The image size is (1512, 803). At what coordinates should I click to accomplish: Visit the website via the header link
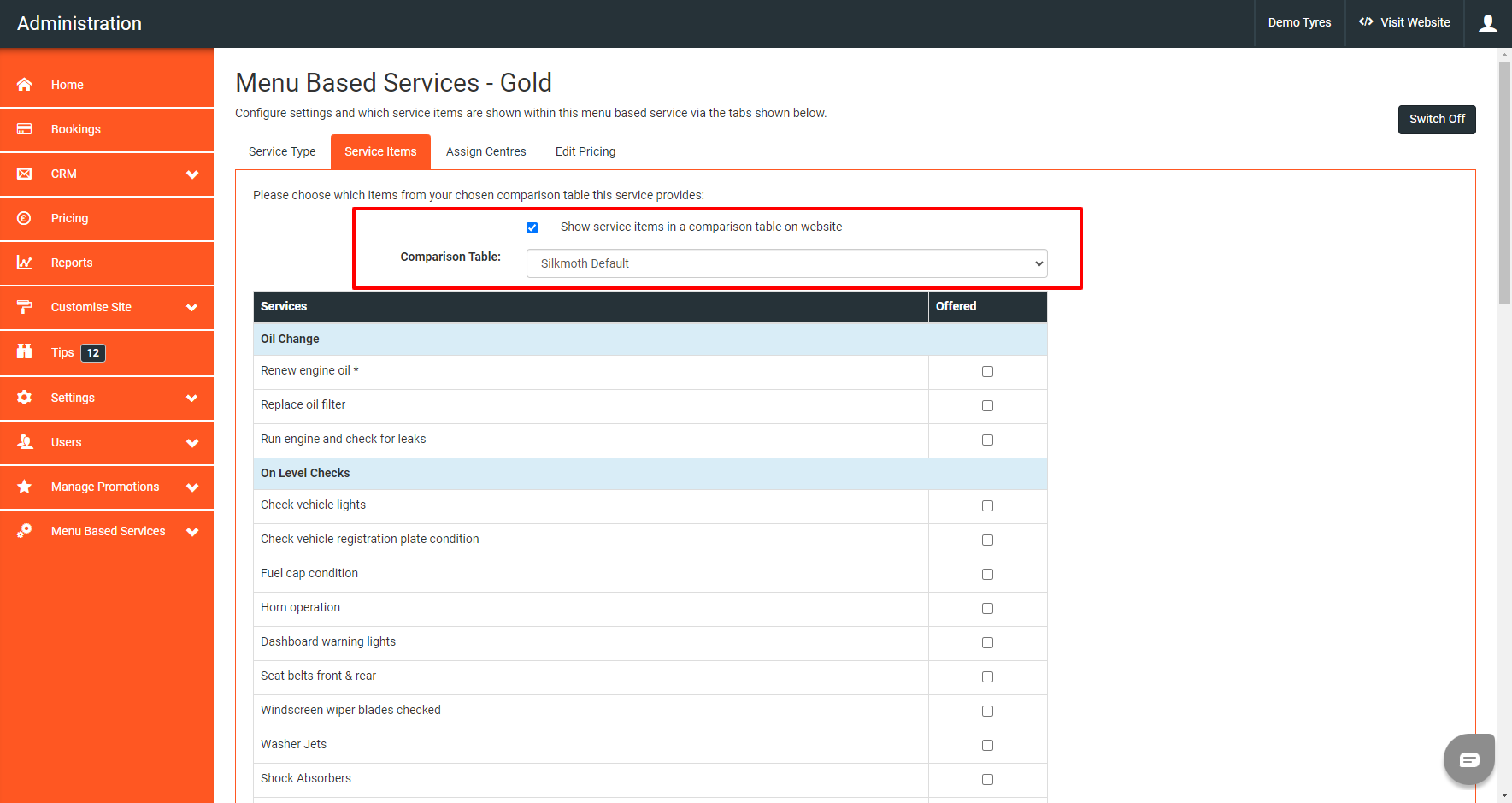coord(1404,22)
